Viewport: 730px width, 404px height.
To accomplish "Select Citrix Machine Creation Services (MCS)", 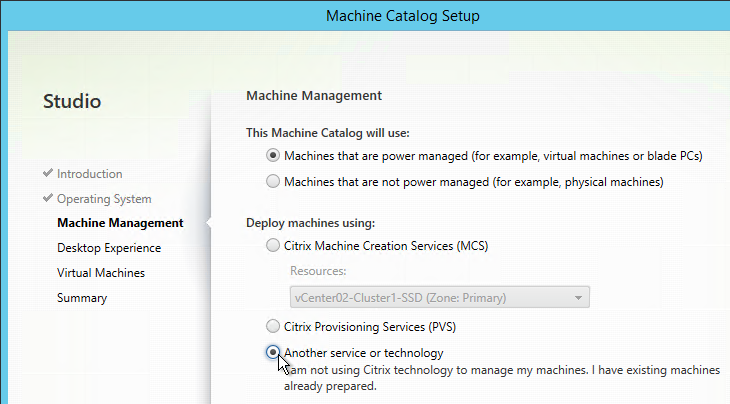I will [x=273, y=245].
